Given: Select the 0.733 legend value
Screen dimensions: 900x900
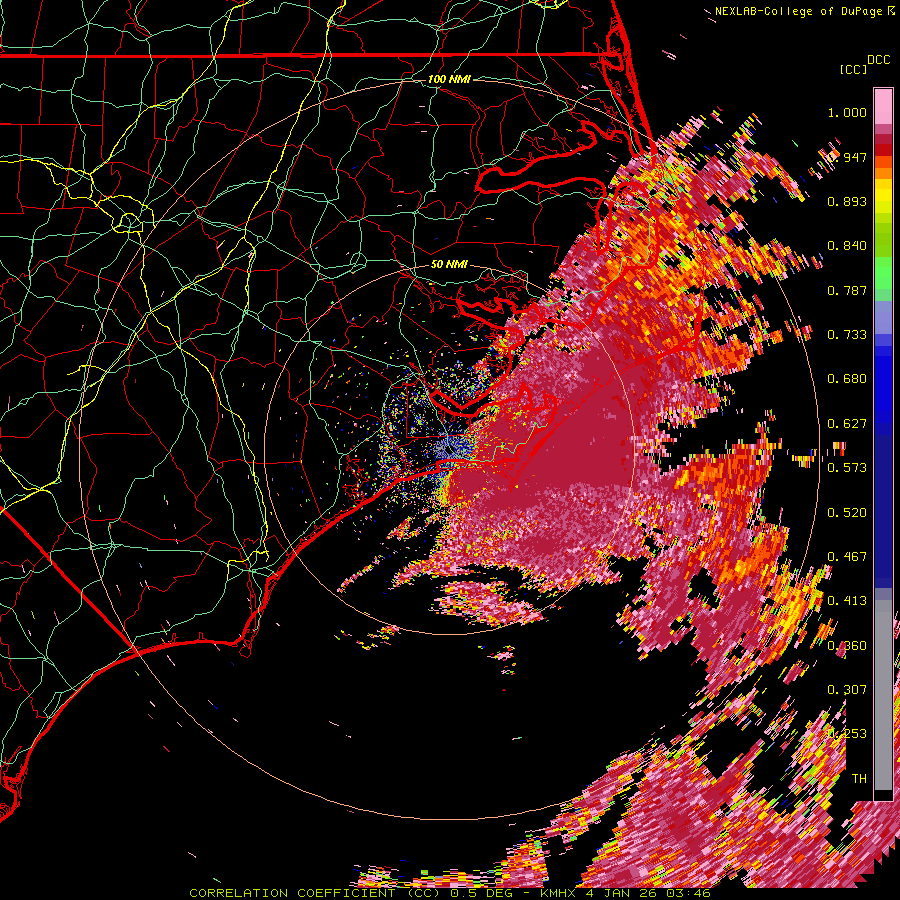Looking at the screenshot, I should (847, 335).
